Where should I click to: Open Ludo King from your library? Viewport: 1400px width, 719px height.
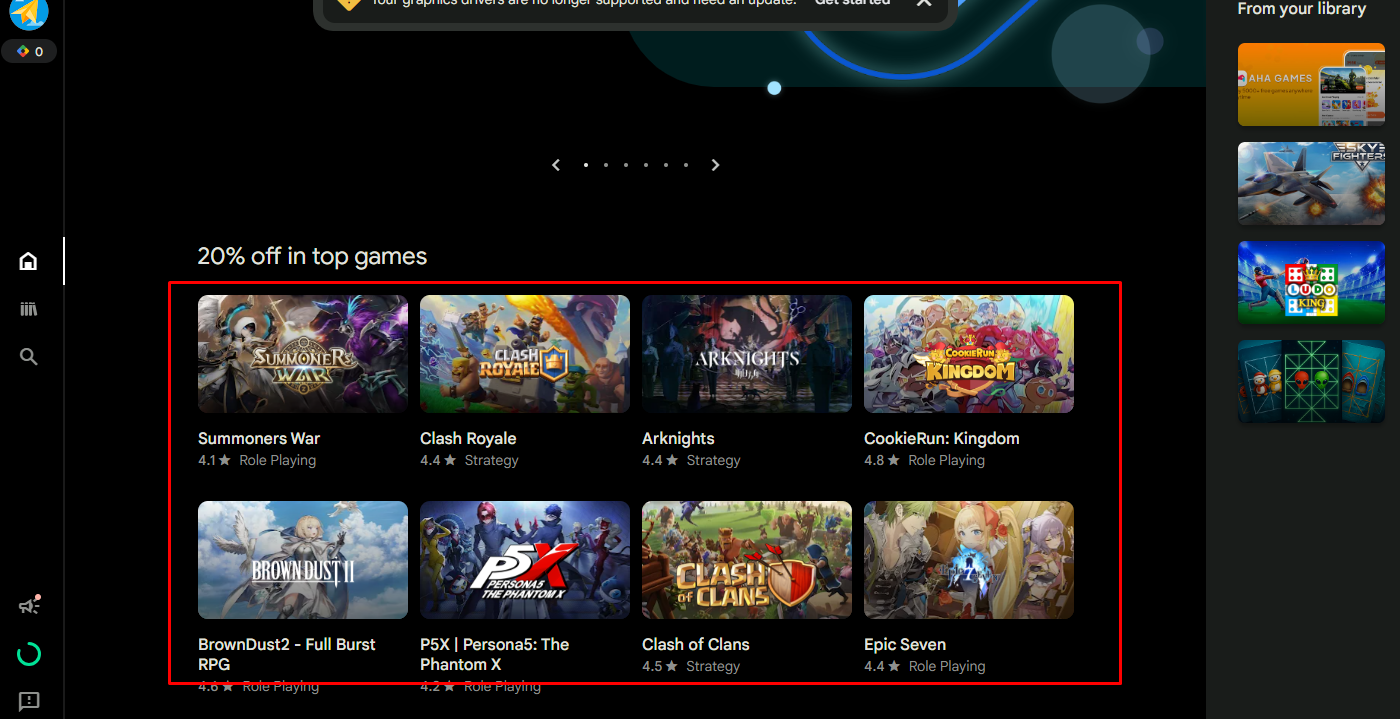(x=1310, y=282)
